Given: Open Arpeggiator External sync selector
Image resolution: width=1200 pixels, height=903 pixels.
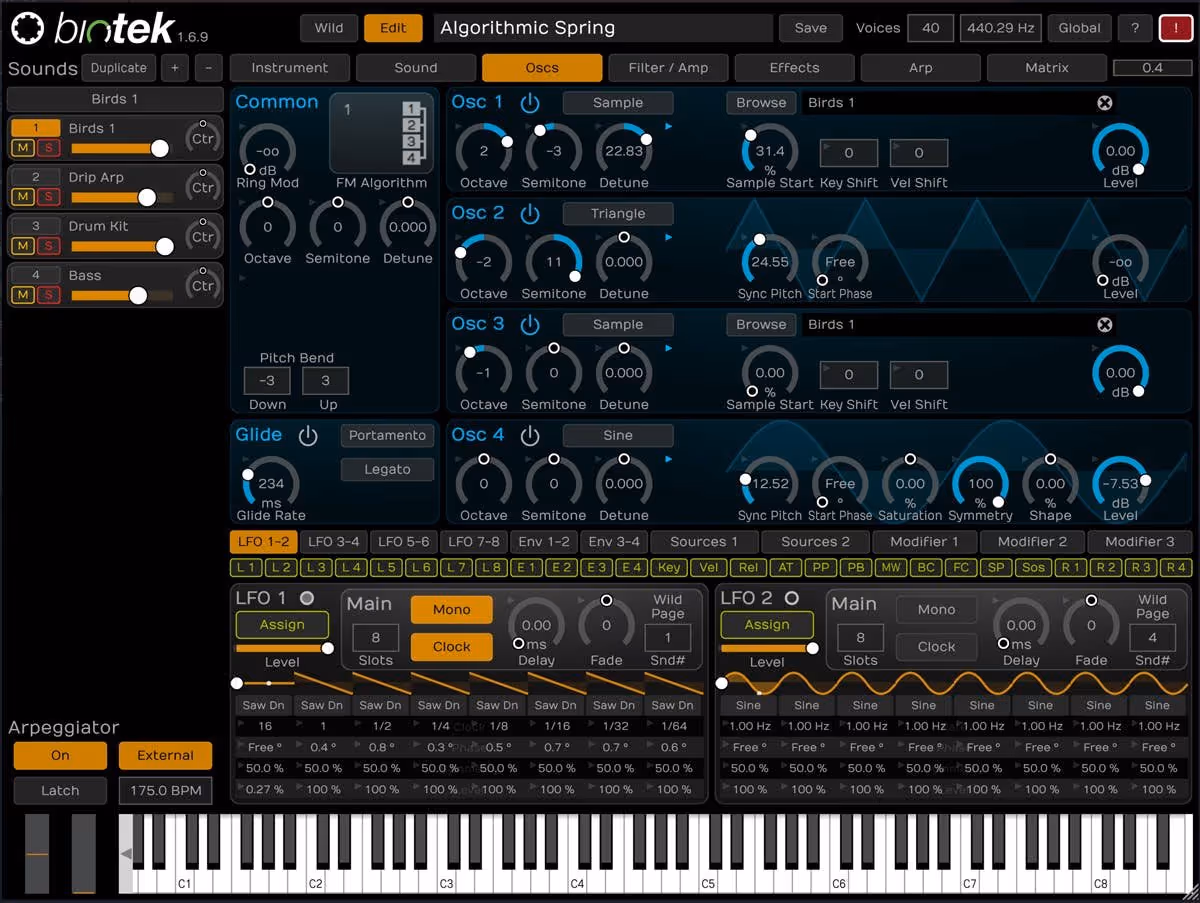Looking at the screenshot, I should coord(165,755).
